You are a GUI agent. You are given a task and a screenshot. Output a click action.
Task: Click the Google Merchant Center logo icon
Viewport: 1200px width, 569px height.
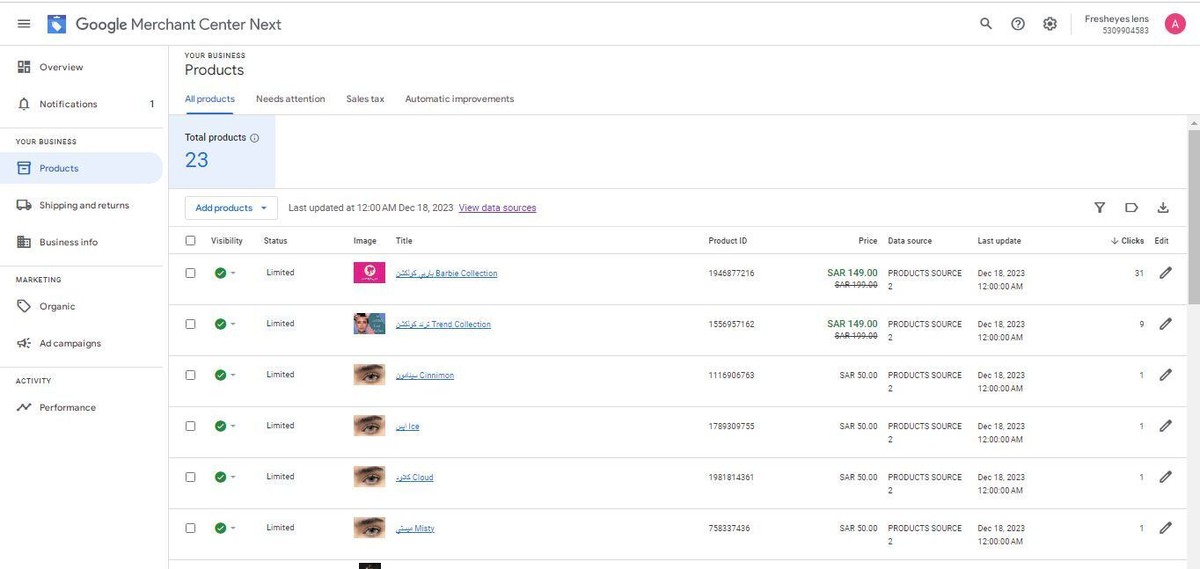coord(57,23)
